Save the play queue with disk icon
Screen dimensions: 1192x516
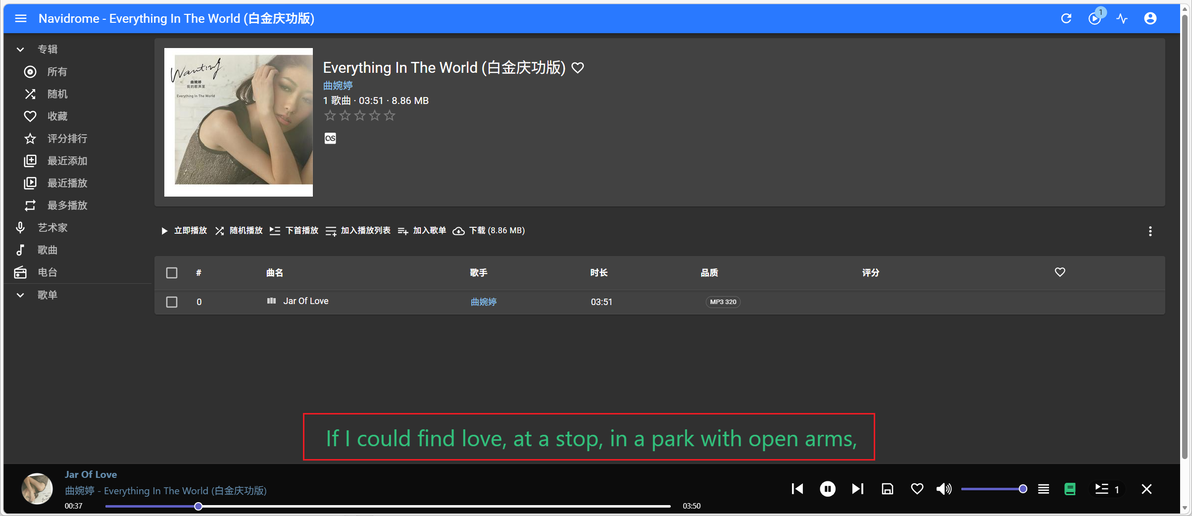887,489
